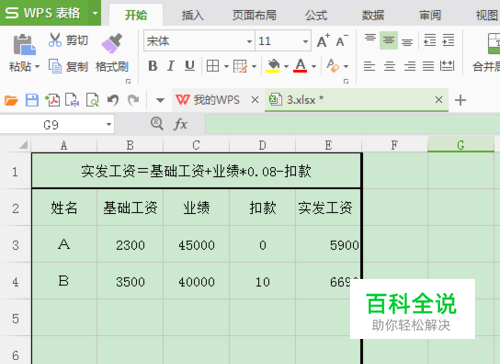Click the Cut (剪切) scissors button
This screenshot has width=500, height=364.
click(x=68, y=40)
